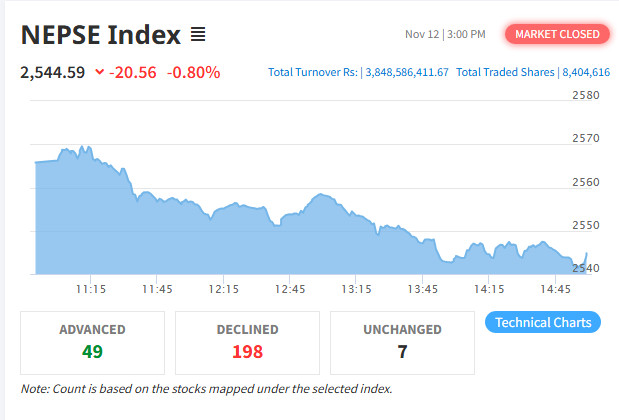Click the 11:15 time axis label
Image resolution: width=619 pixels, height=420 pixels.
tap(91, 289)
